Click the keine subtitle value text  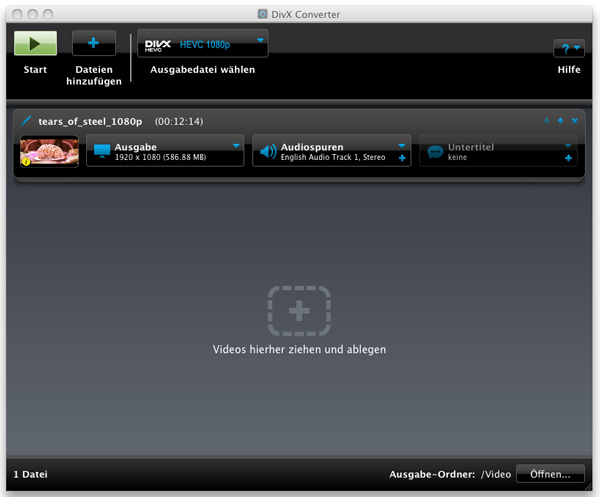point(457,157)
